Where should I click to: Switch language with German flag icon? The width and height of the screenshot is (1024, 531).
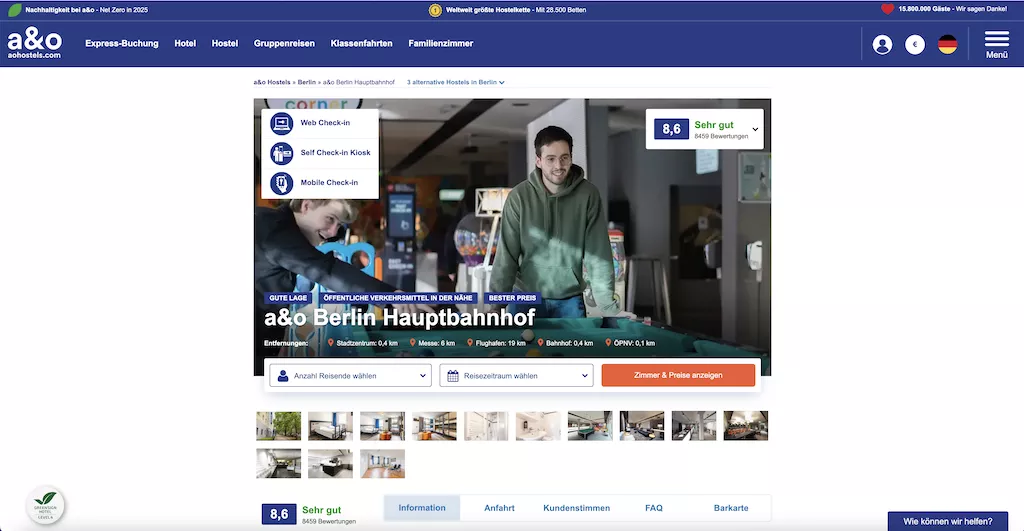(947, 44)
